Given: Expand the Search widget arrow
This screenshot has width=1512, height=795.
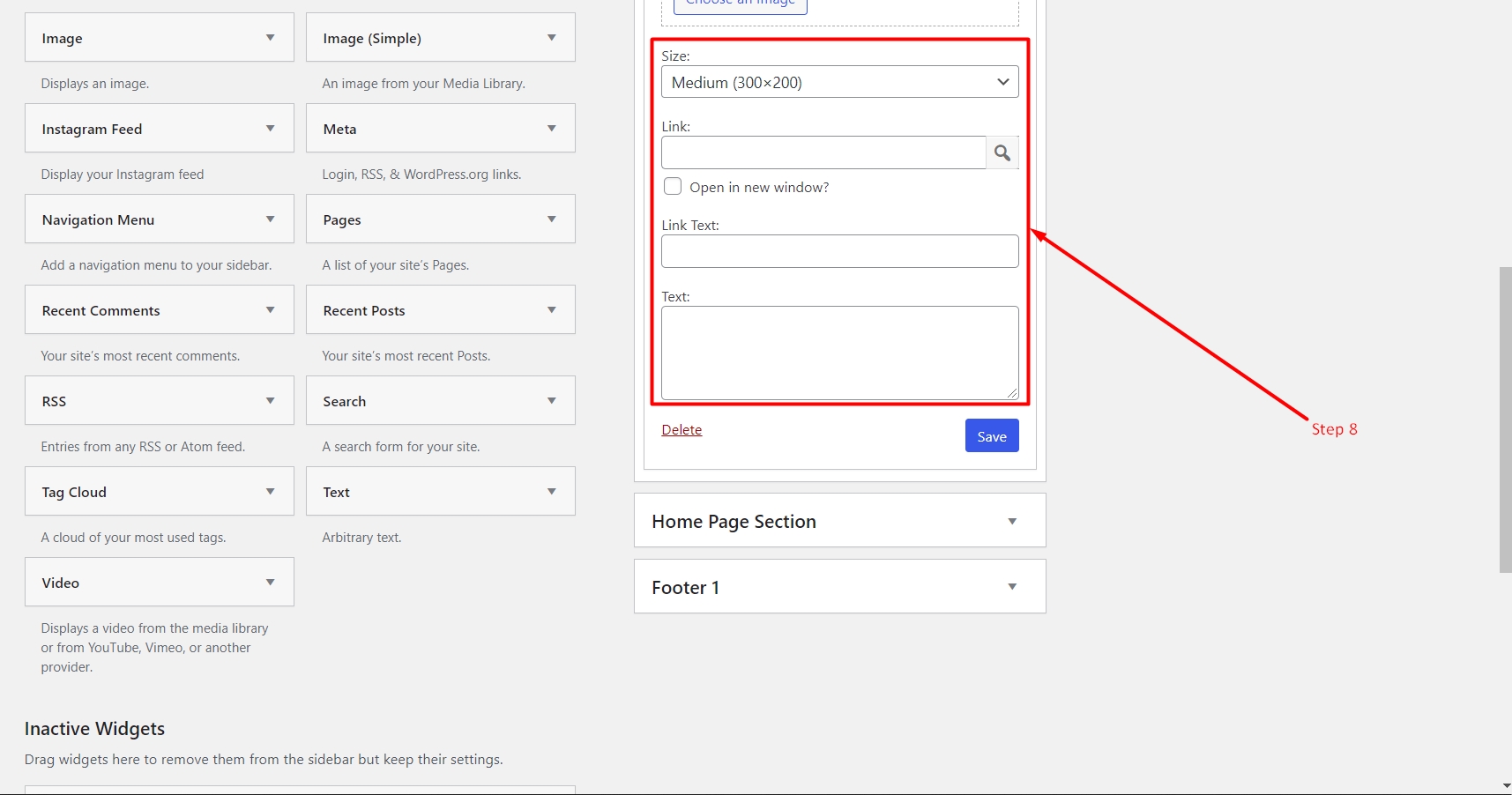Looking at the screenshot, I should pos(552,401).
